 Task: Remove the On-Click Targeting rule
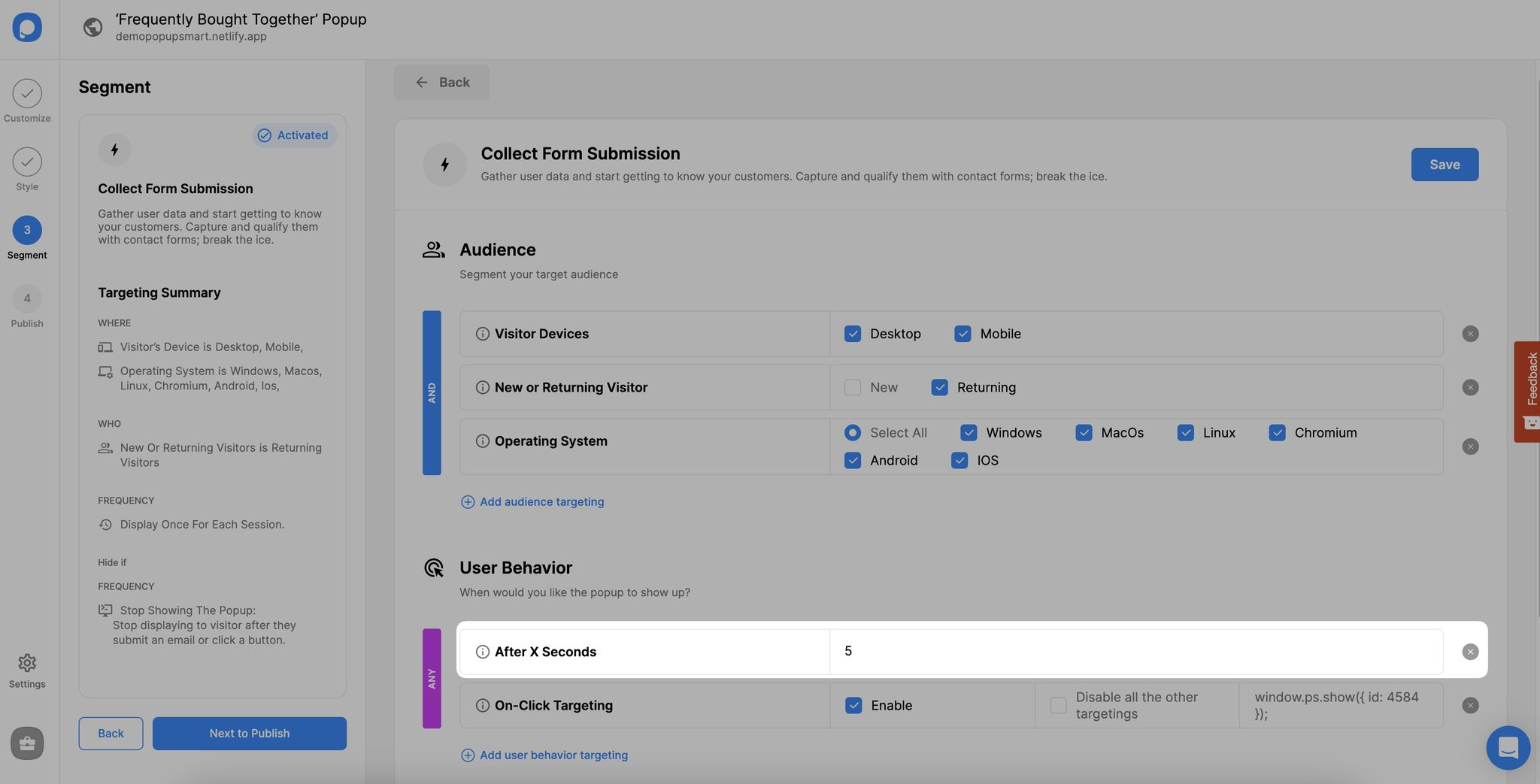[x=1470, y=705]
